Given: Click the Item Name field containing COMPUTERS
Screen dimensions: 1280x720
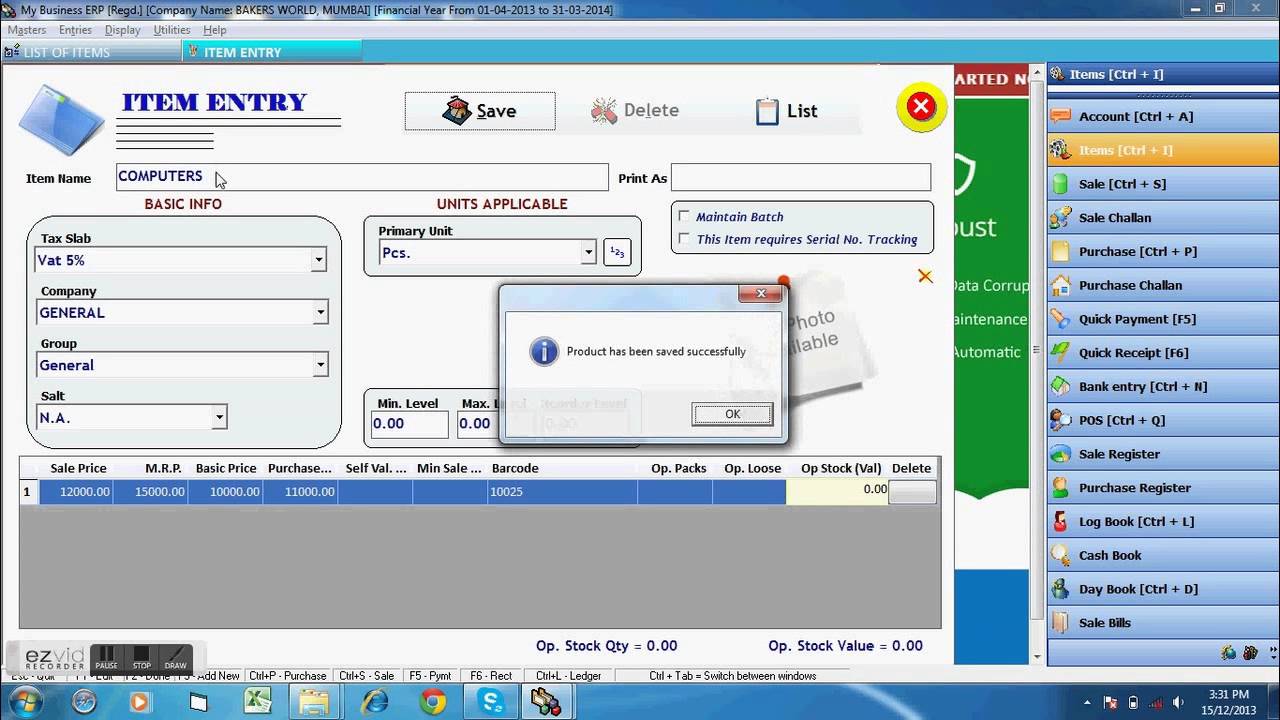Looking at the screenshot, I should 362,177.
